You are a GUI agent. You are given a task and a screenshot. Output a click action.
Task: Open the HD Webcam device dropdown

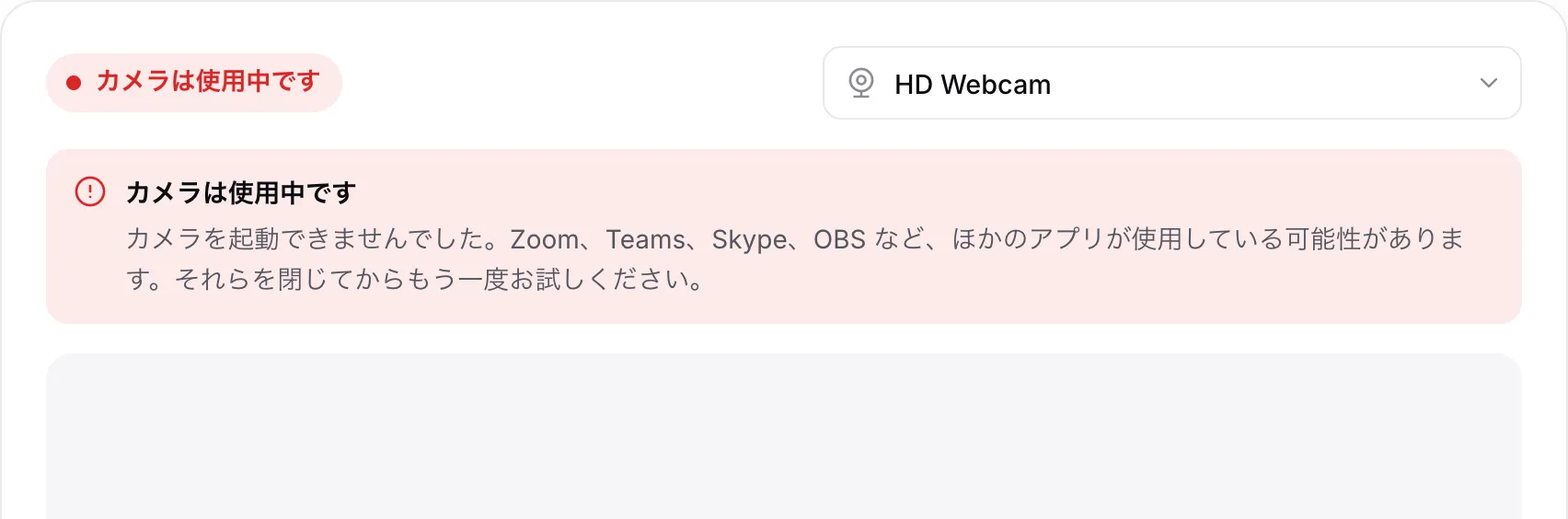tap(1171, 83)
